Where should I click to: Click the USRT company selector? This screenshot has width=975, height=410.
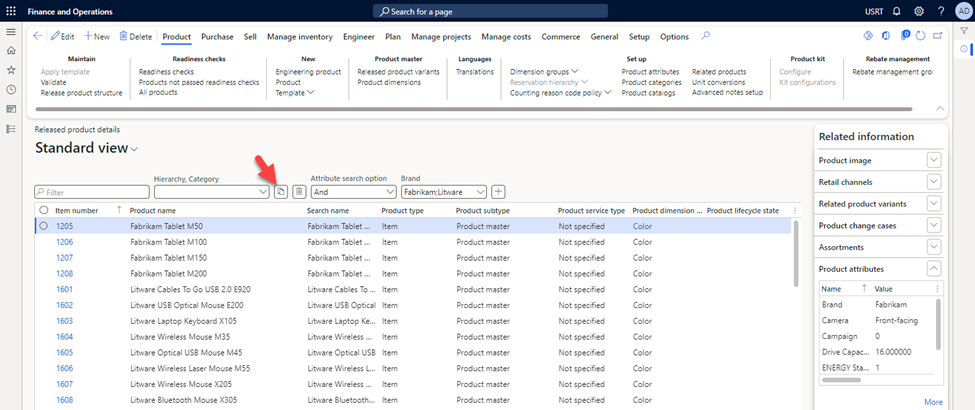tap(874, 11)
